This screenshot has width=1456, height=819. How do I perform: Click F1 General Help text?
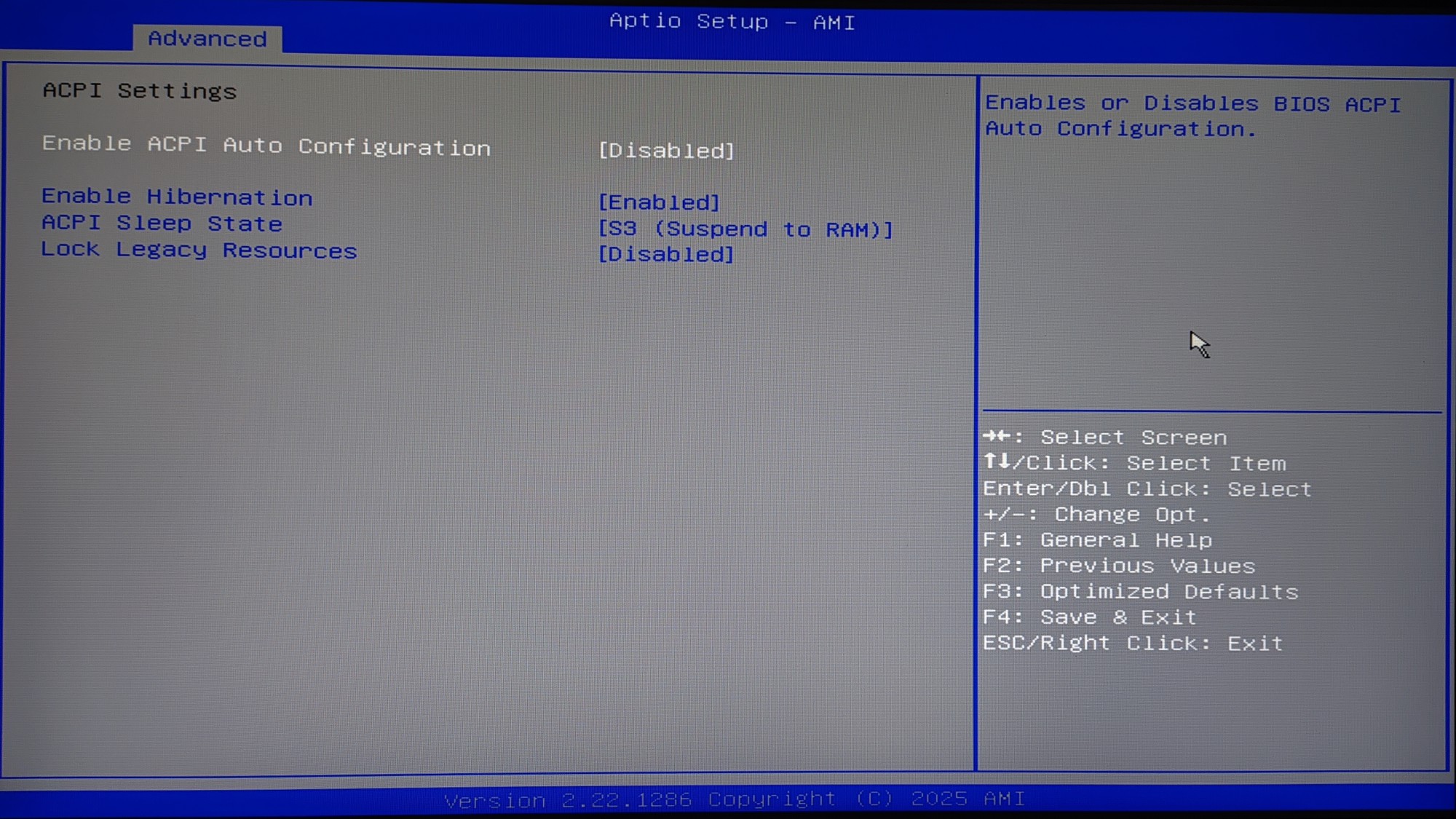(1097, 540)
